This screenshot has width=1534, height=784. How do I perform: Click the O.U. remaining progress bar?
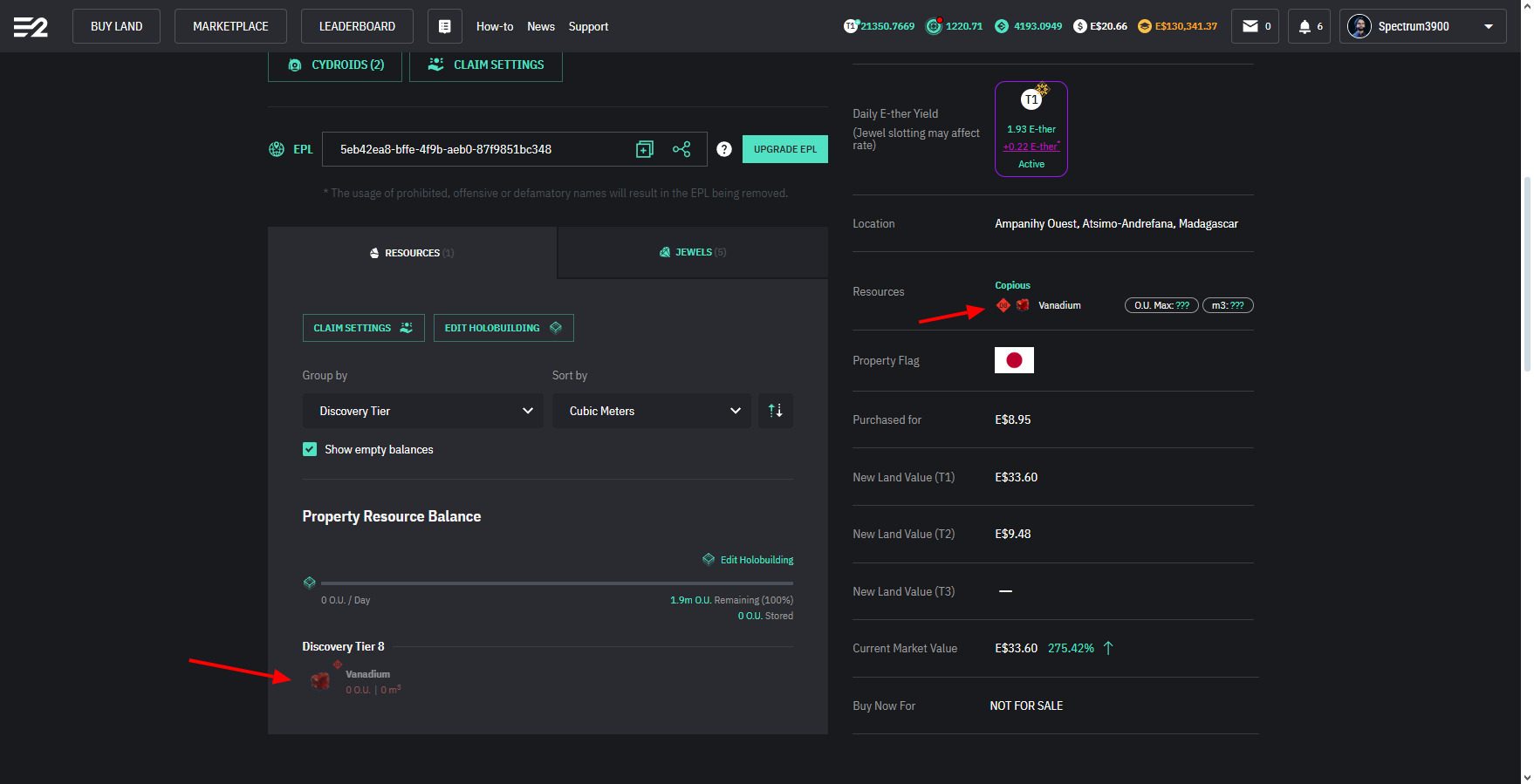(x=557, y=583)
